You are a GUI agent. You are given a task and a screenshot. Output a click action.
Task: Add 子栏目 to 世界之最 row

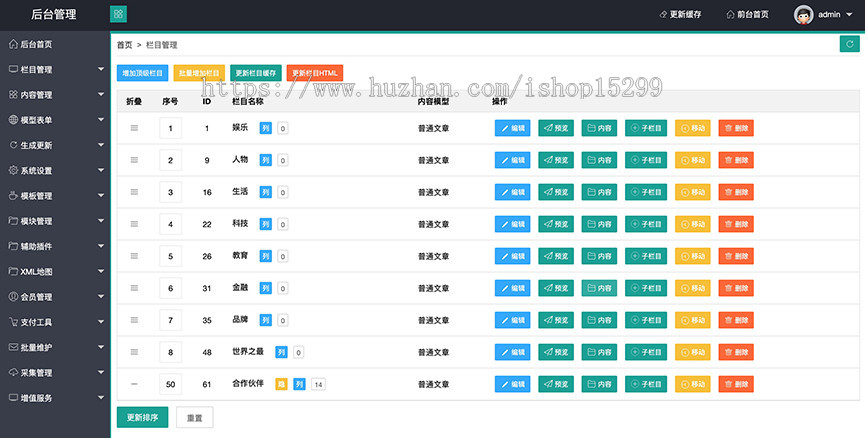tap(646, 352)
